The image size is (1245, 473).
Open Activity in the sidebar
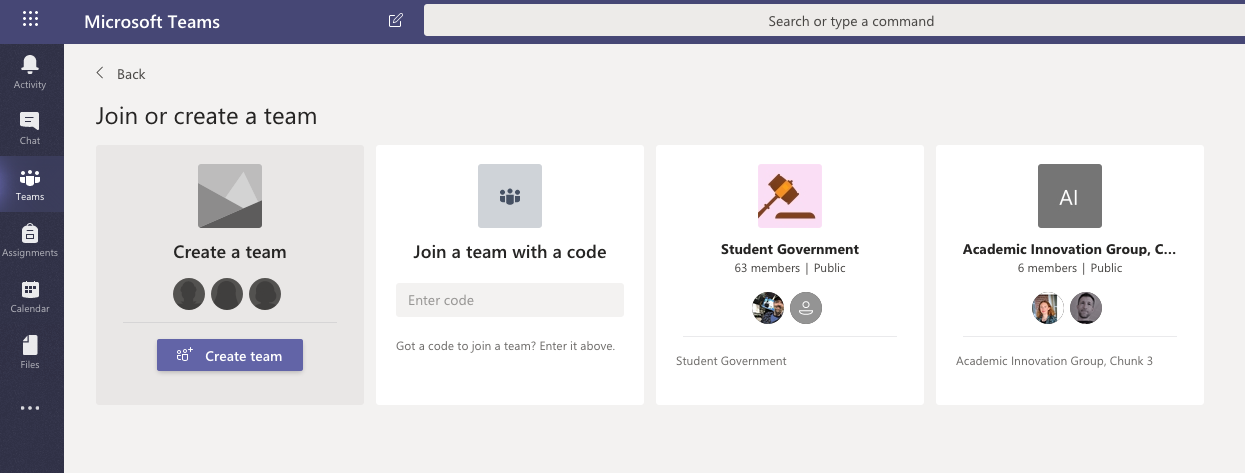[30, 72]
